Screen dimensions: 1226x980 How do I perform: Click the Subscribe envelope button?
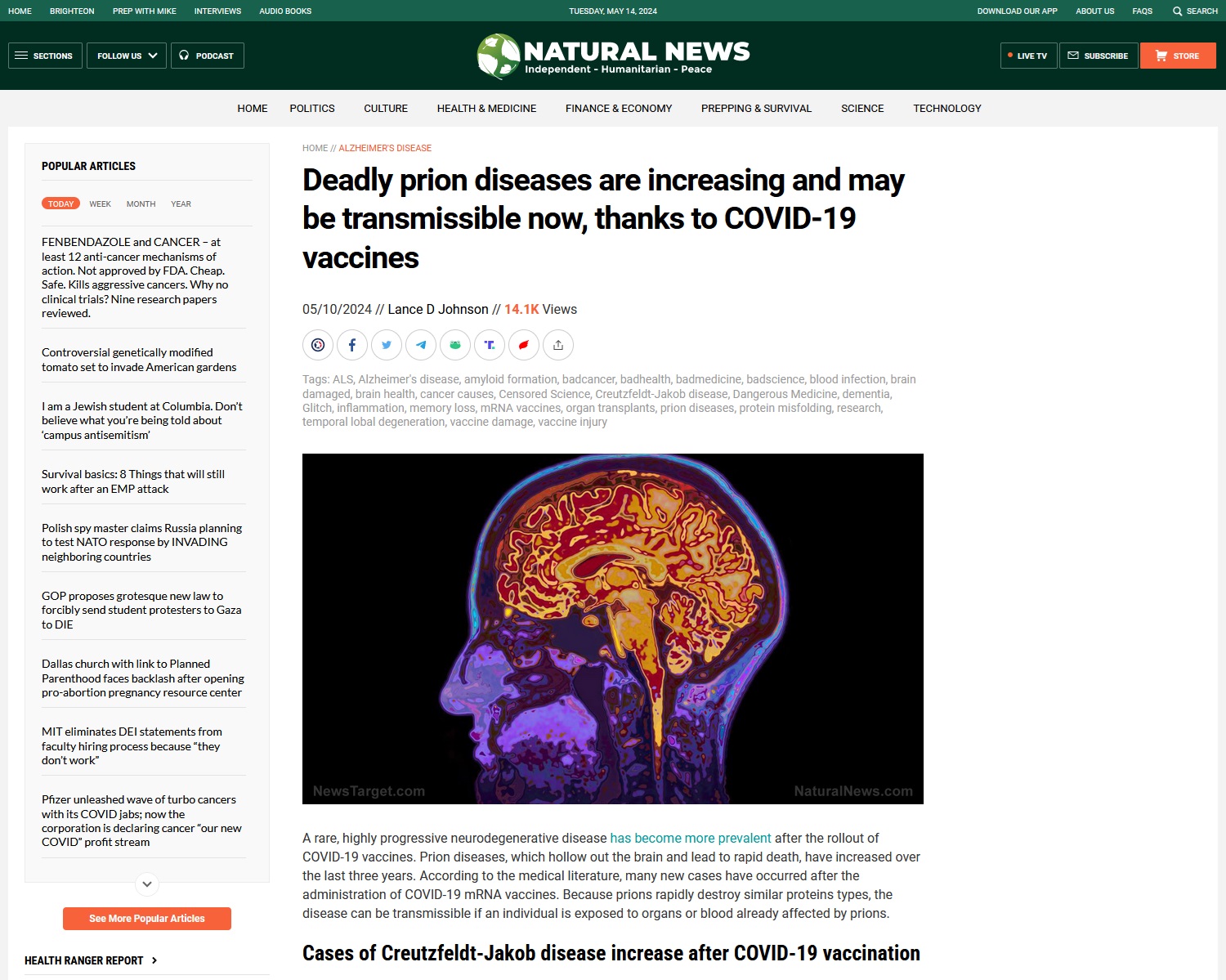pyautogui.click(x=1098, y=56)
